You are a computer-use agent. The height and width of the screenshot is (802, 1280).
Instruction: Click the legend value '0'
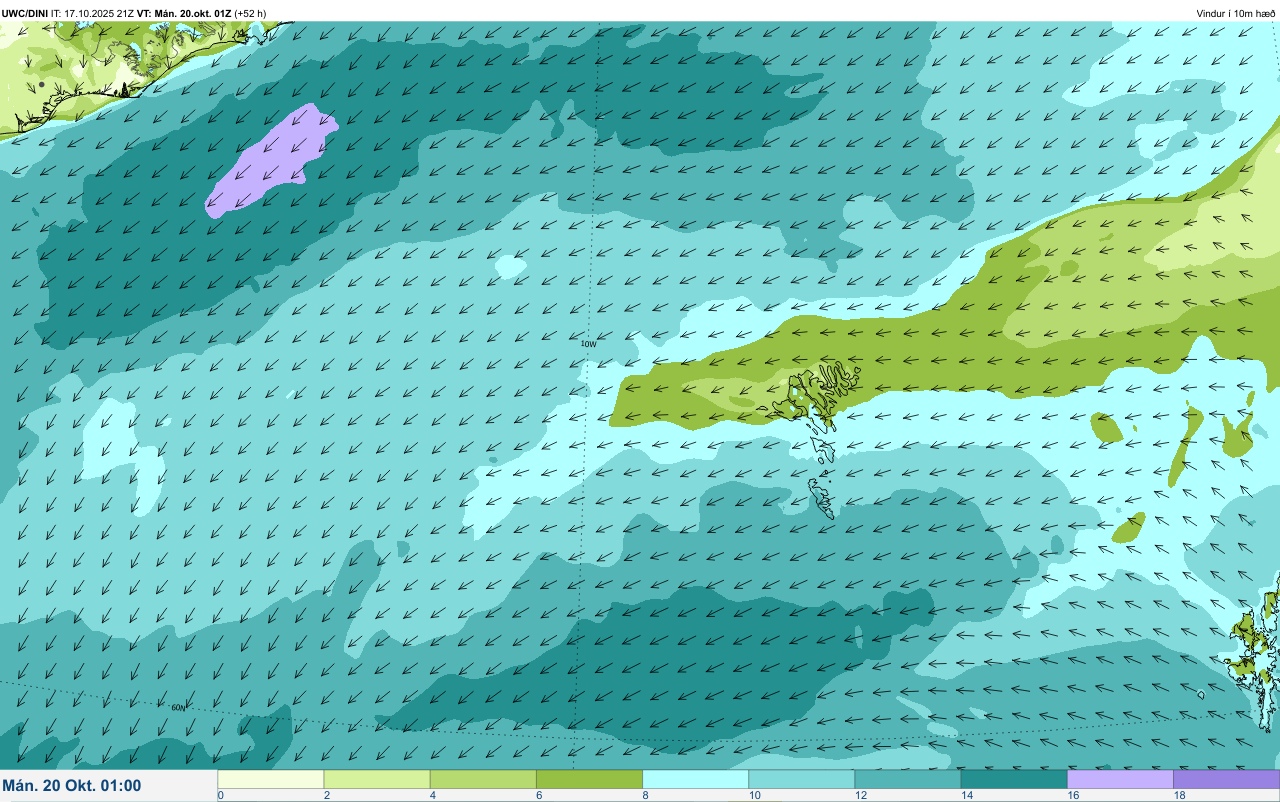pyautogui.click(x=220, y=795)
